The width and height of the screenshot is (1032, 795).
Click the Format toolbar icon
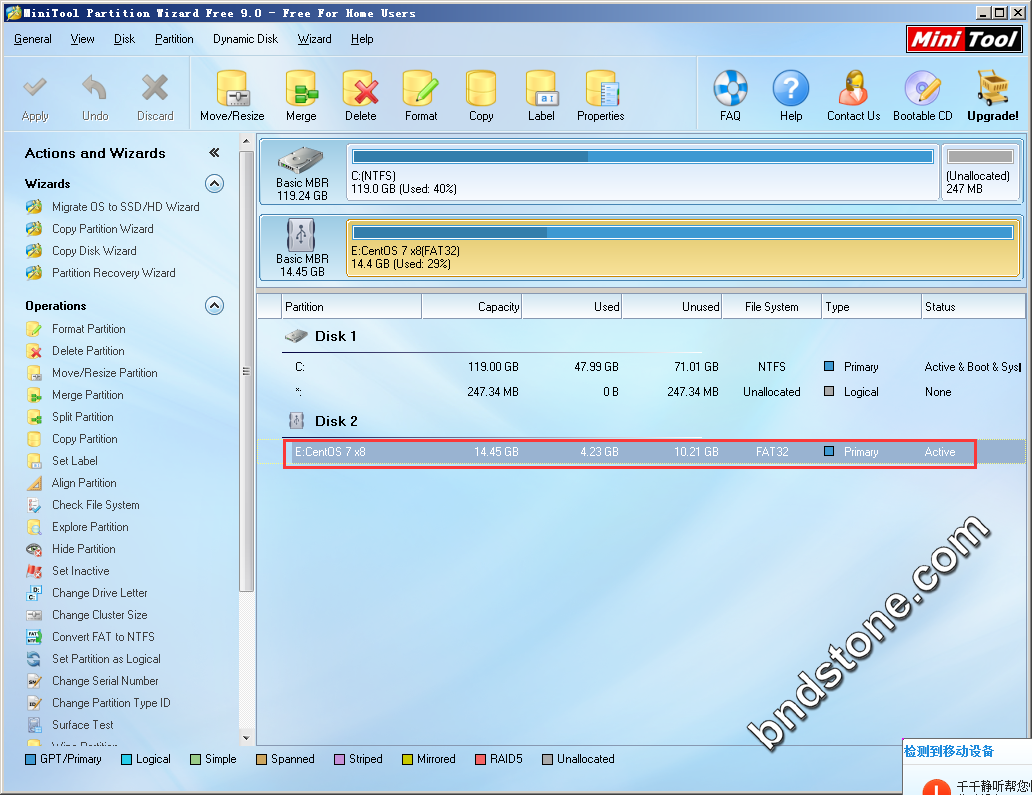pyautogui.click(x=421, y=88)
